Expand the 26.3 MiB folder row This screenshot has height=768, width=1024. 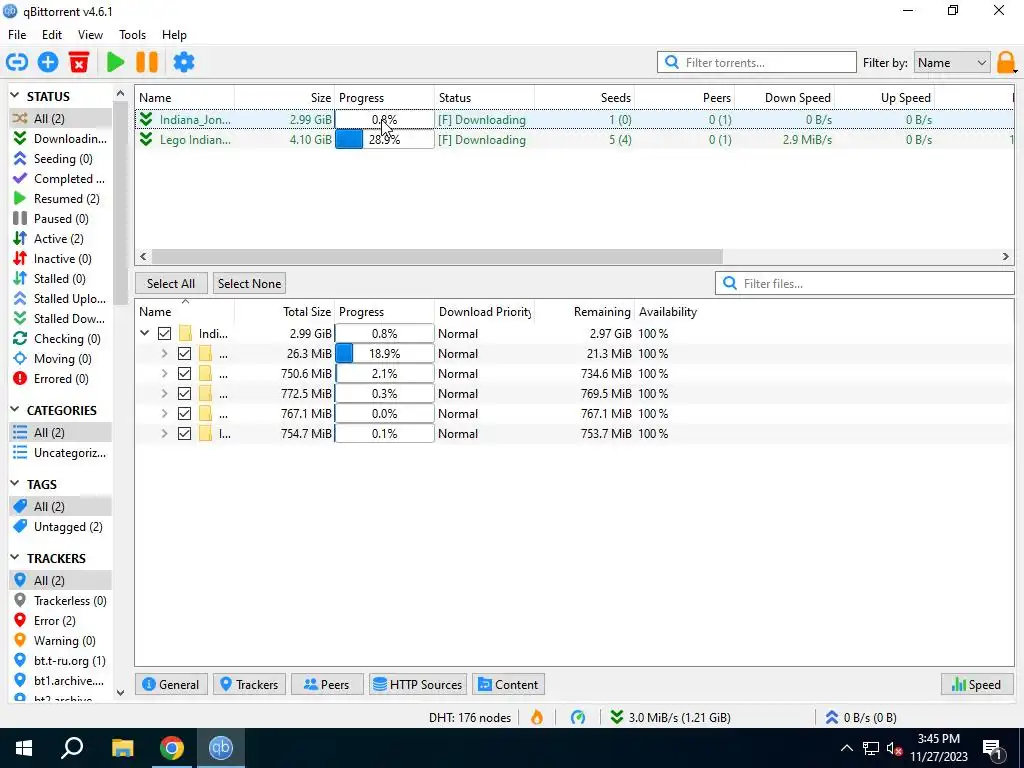click(165, 354)
